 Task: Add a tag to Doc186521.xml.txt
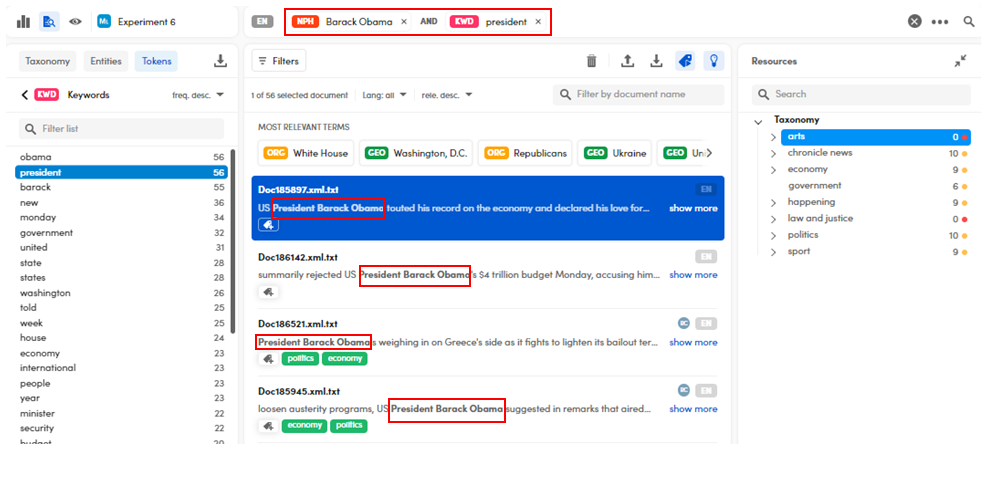[268, 359]
